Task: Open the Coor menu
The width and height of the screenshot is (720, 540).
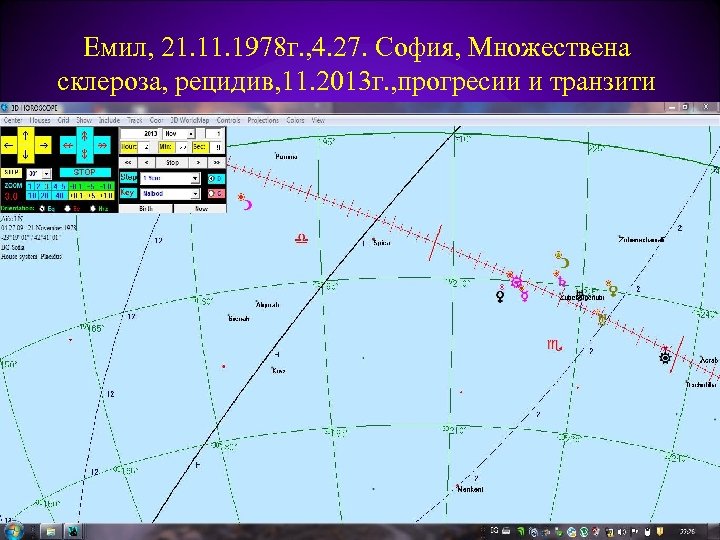Action: [156, 120]
